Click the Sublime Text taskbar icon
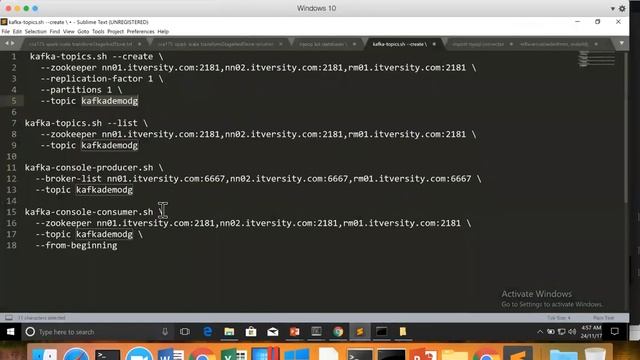This screenshot has height=360, width=640. pyautogui.click(x=360, y=332)
